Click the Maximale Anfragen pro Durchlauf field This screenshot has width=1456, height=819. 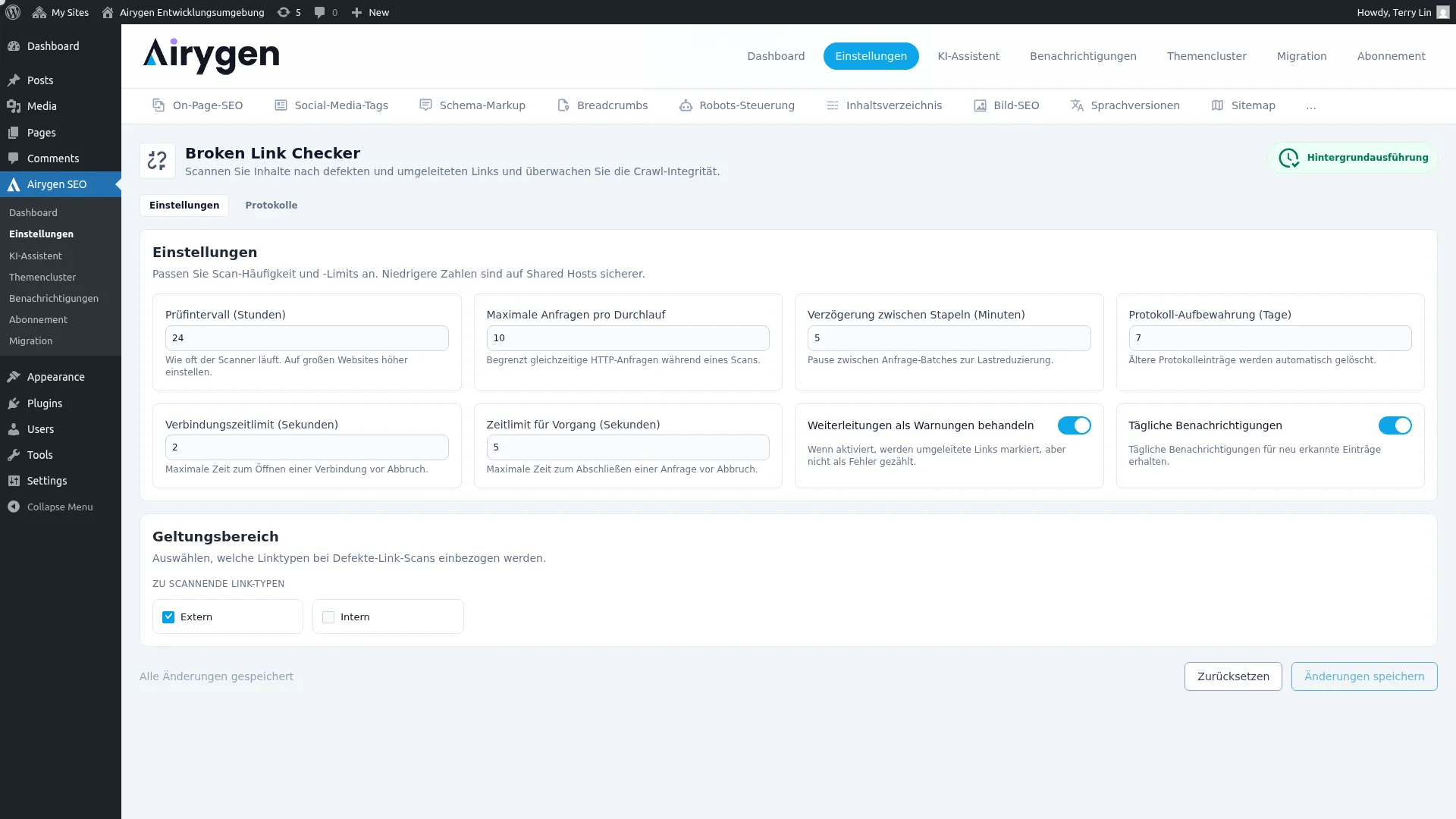click(x=628, y=338)
